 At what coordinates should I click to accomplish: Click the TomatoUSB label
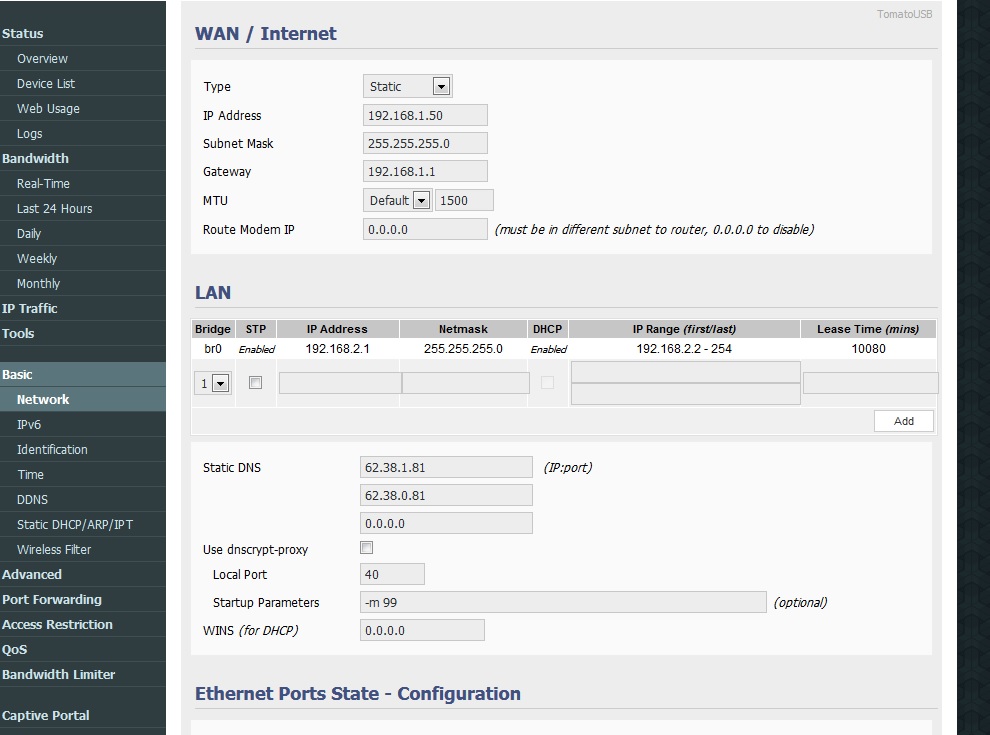click(x=904, y=14)
